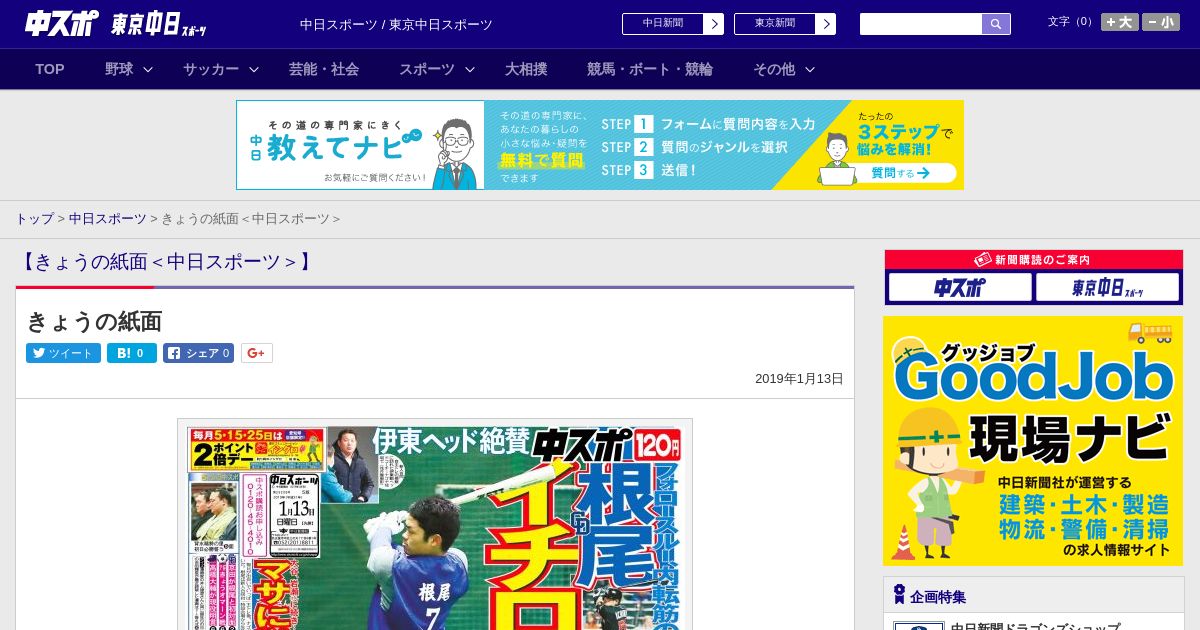Expand その他 dropdown chevron

810,70
